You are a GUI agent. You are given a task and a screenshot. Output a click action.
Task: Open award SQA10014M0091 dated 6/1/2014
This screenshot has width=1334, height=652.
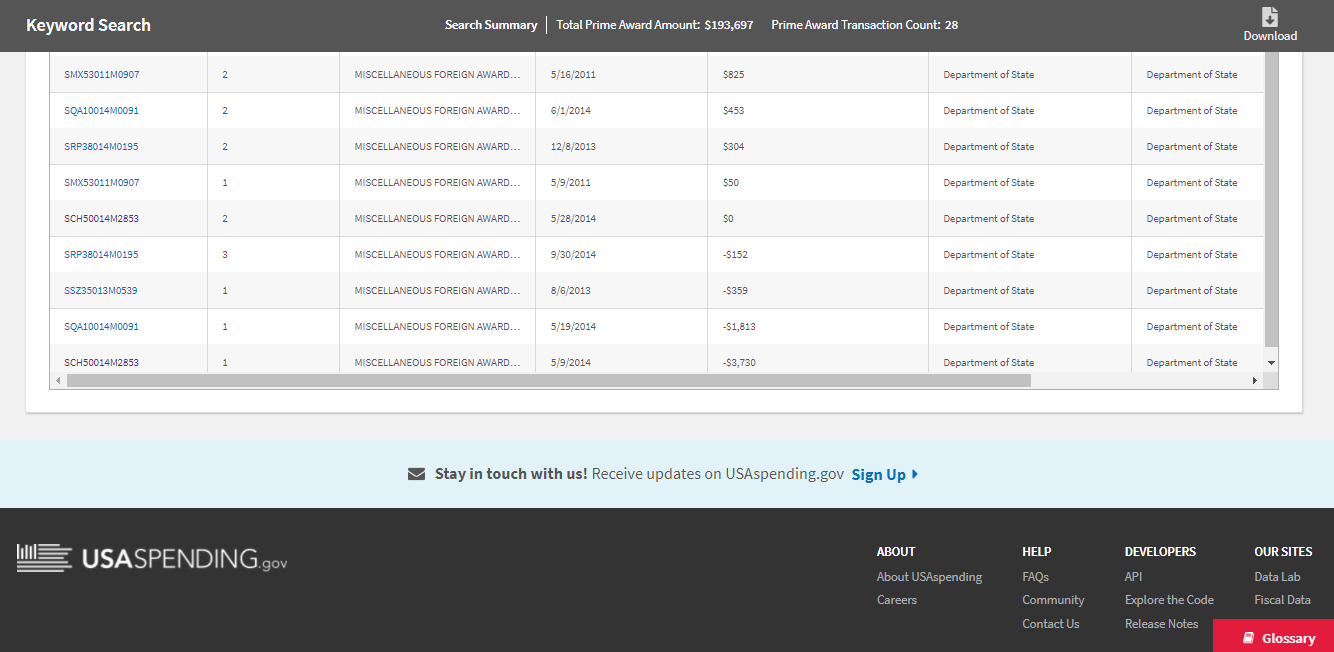[x=101, y=111]
